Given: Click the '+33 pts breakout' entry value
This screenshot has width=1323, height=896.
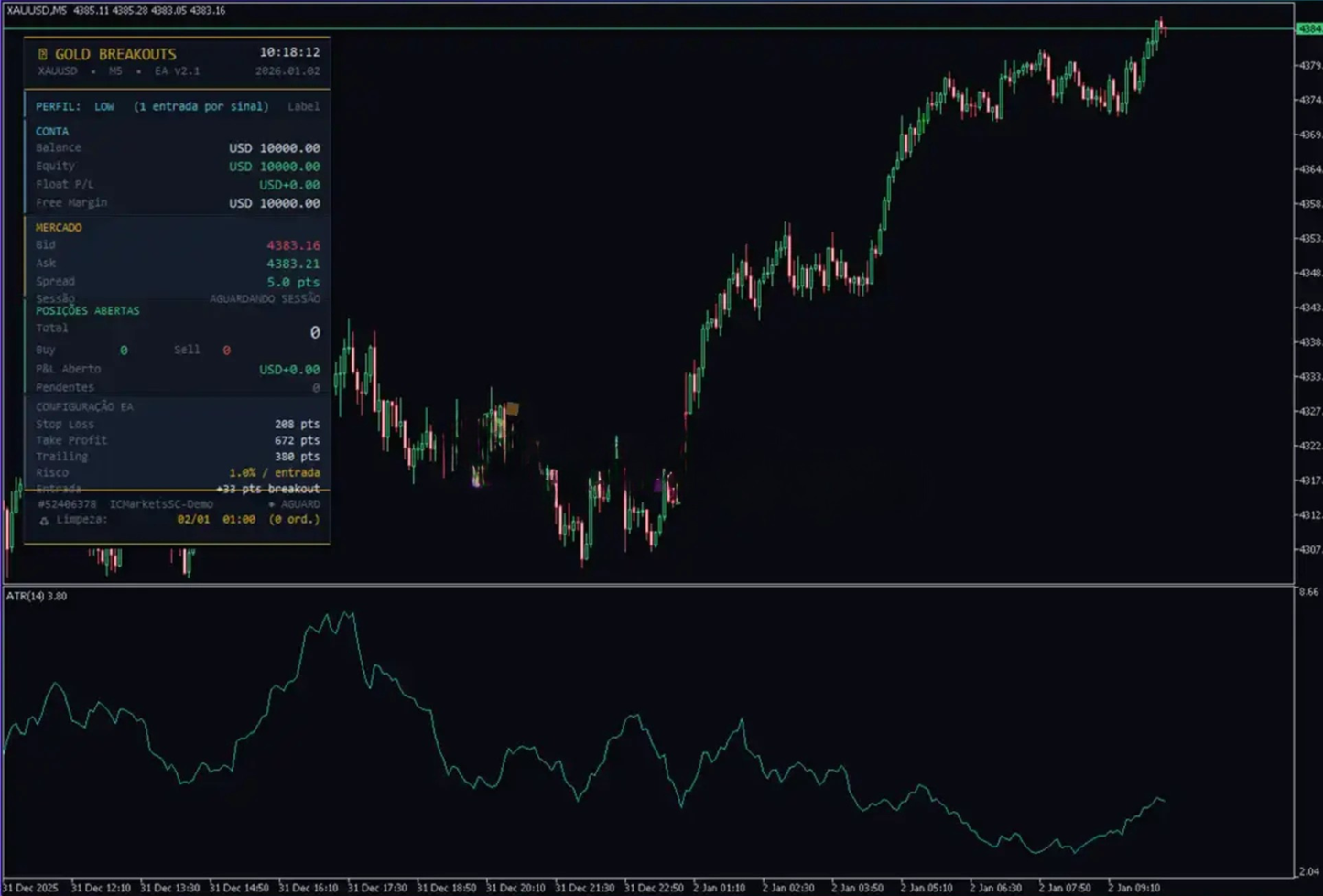Looking at the screenshot, I should point(268,489).
